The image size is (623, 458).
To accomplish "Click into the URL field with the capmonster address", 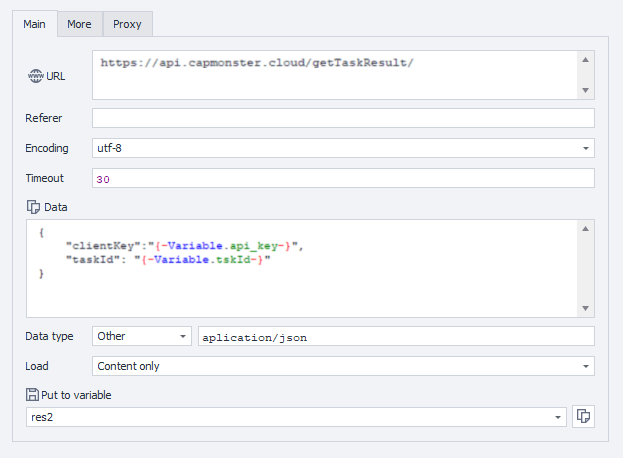I will pyautogui.click(x=335, y=76).
